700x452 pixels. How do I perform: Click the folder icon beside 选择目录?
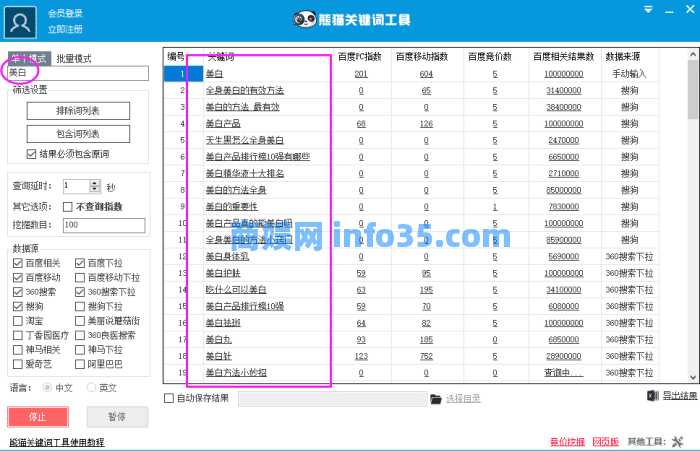point(435,399)
